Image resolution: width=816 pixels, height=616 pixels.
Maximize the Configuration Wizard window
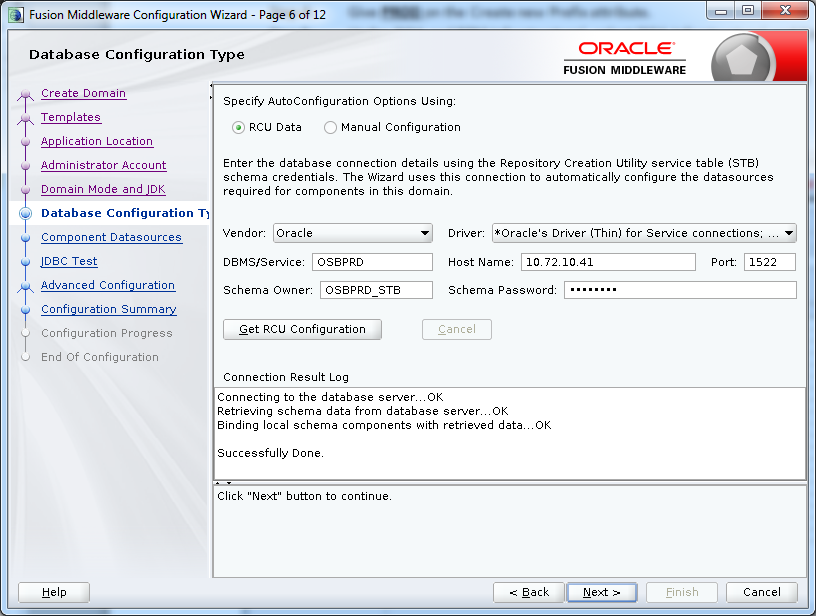pos(748,10)
